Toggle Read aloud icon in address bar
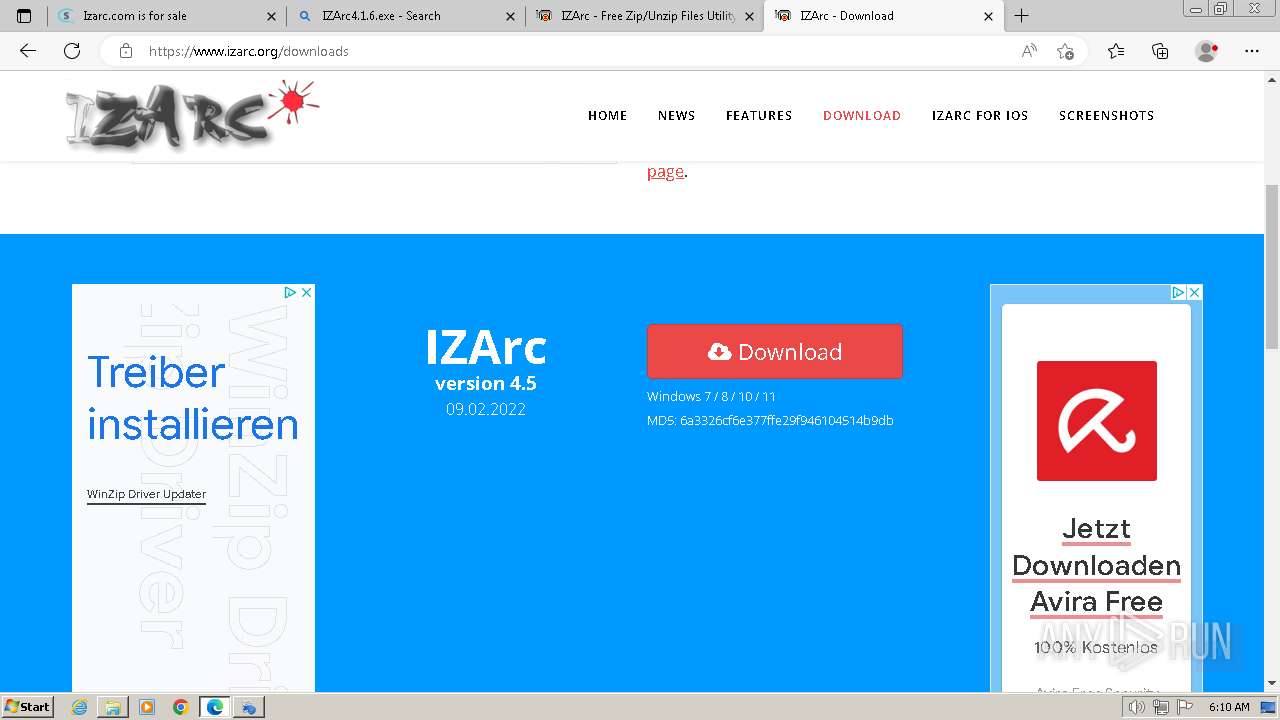The image size is (1280, 720). [1029, 51]
